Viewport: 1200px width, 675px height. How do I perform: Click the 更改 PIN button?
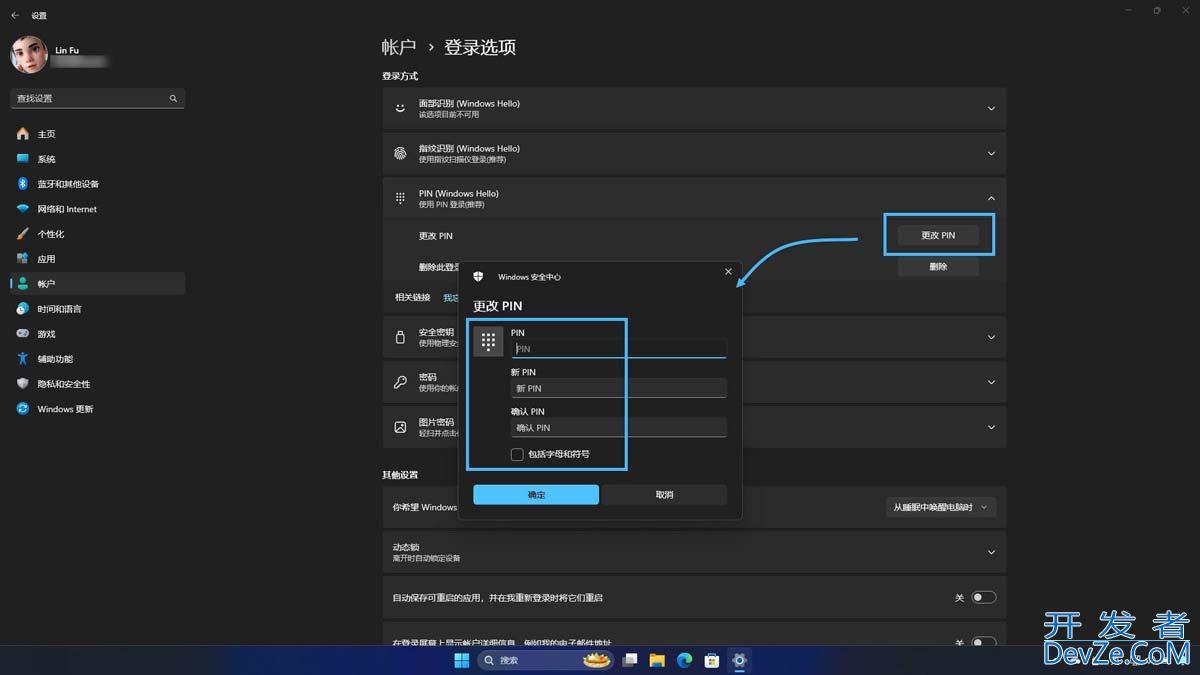[938, 235]
